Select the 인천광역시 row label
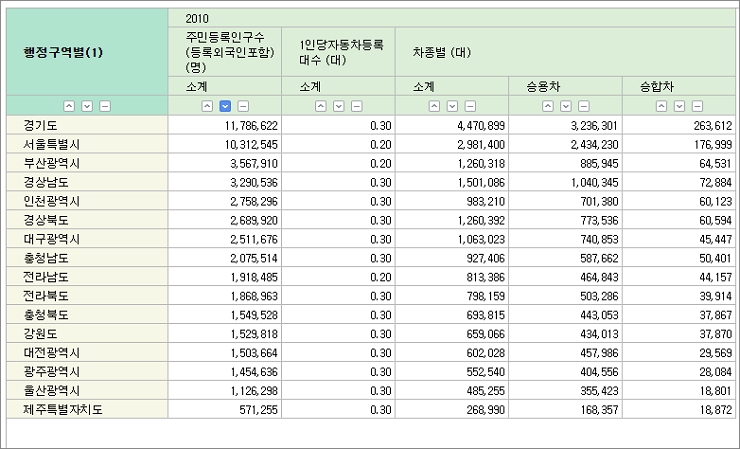The image size is (740, 449). coord(52,201)
